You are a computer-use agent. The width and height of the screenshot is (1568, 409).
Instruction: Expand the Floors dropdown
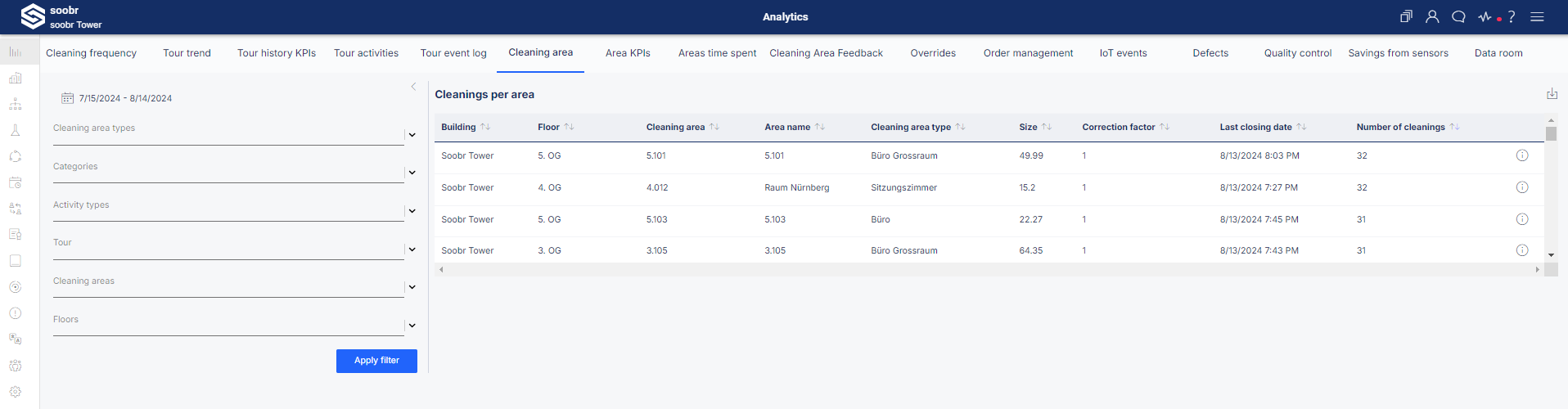pos(412,326)
